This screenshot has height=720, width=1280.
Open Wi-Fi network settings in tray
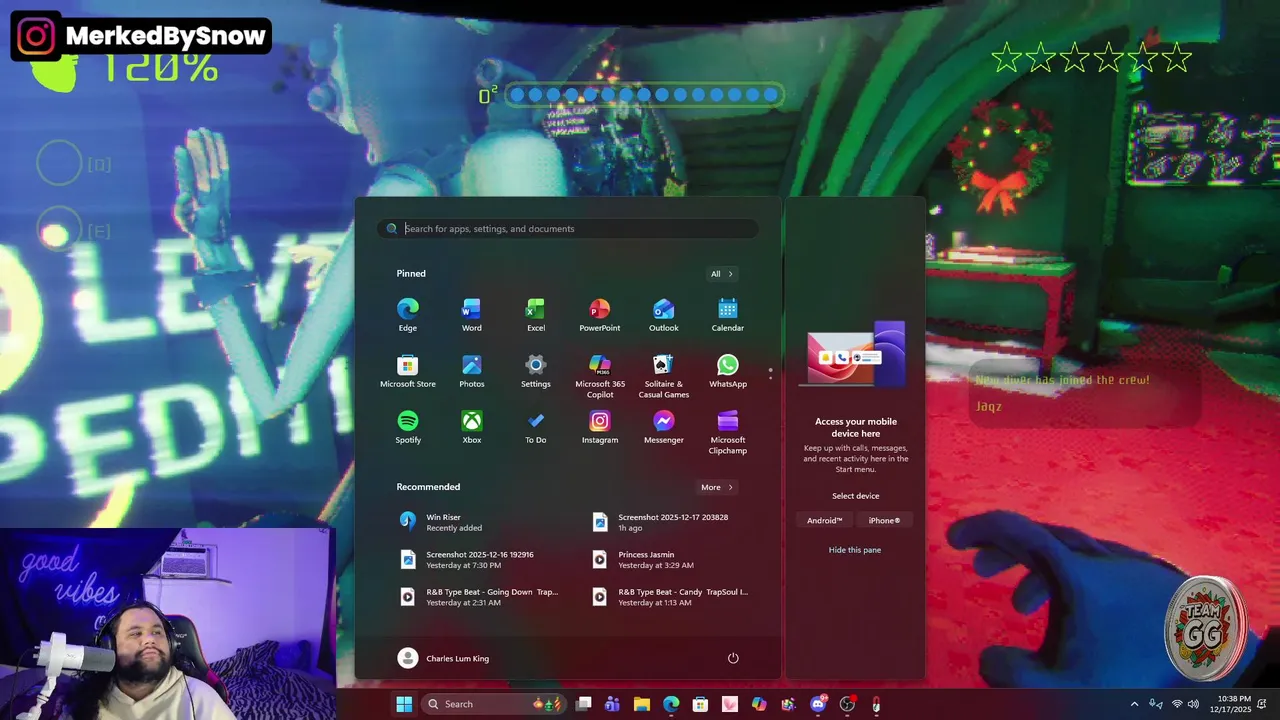(1176, 704)
